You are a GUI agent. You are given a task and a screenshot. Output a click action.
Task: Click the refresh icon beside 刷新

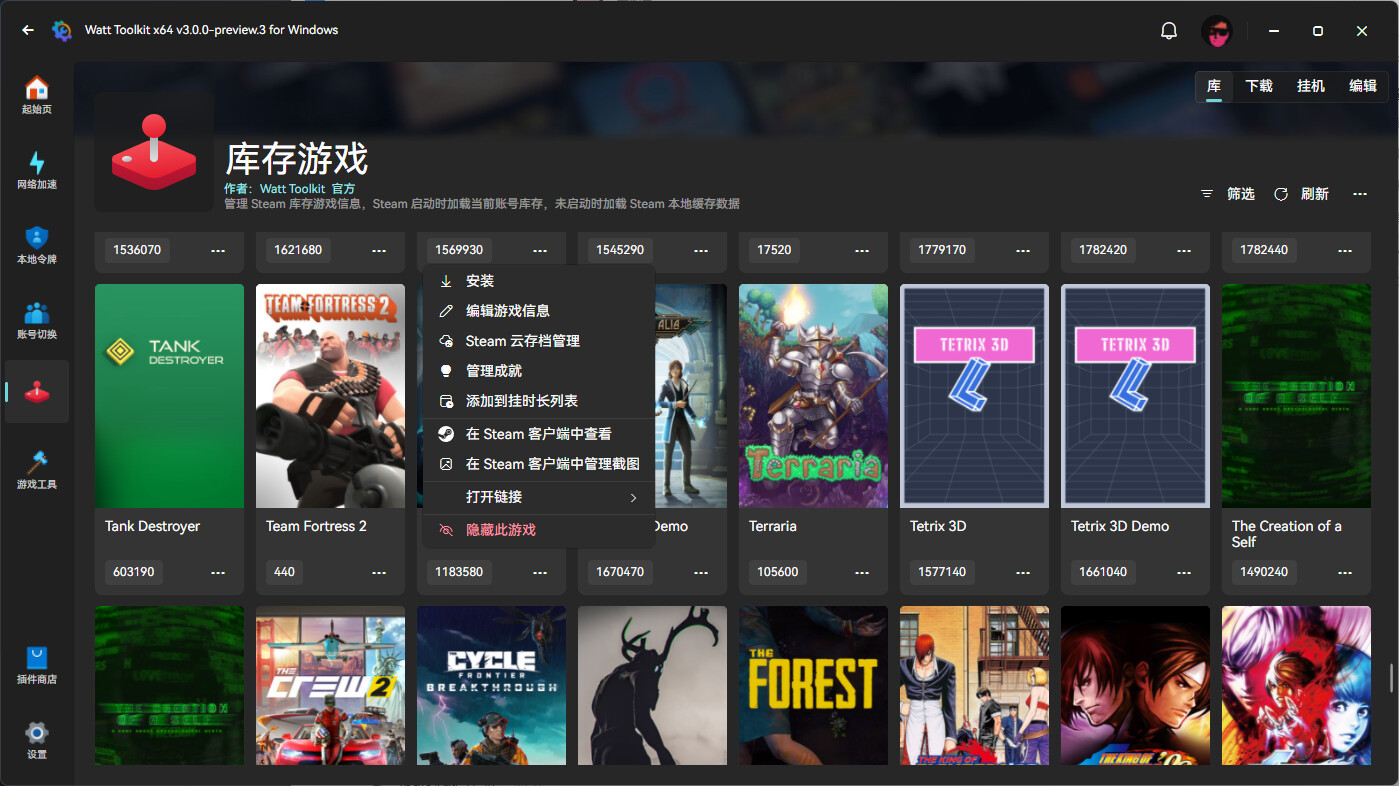[1281, 194]
